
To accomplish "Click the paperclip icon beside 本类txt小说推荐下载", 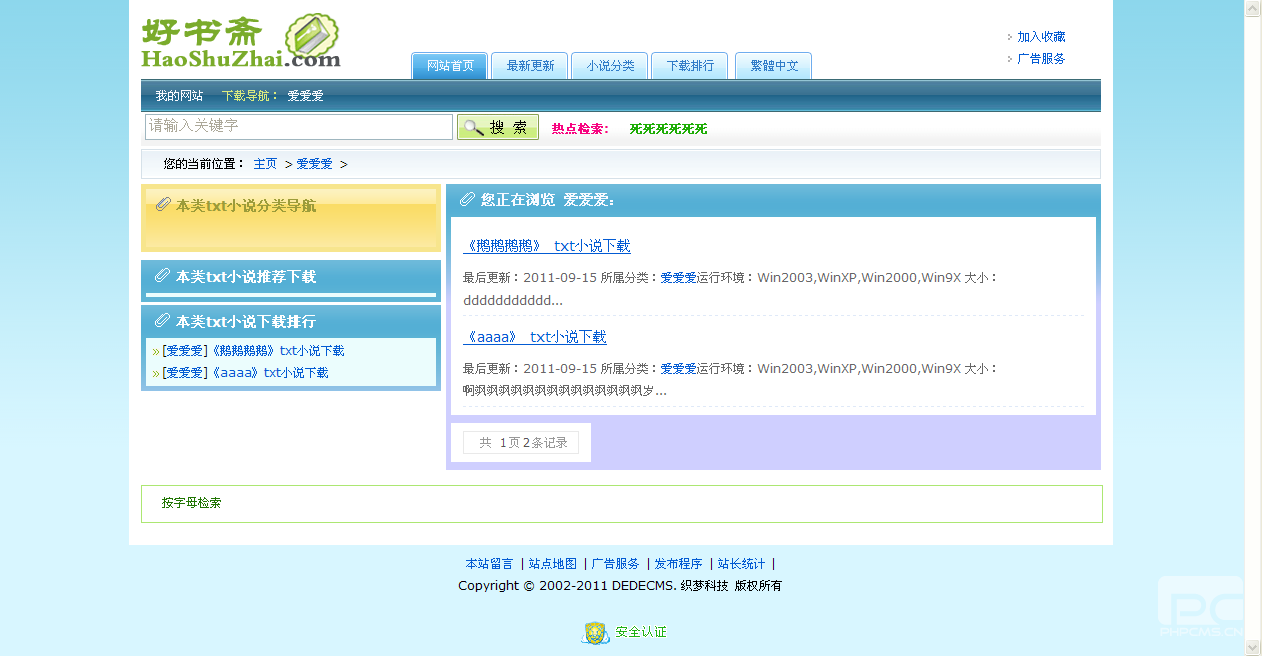I will tap(163, 275).
